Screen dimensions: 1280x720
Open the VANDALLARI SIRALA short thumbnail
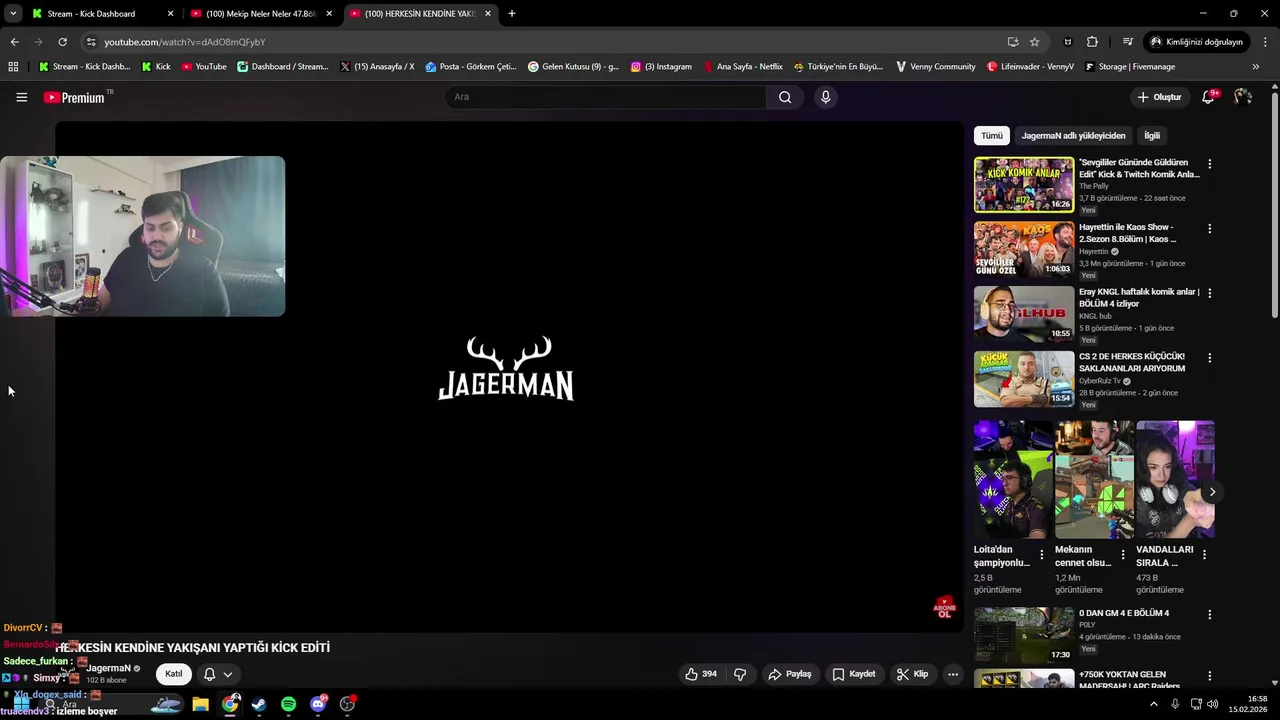click(x=1175, y=479)
